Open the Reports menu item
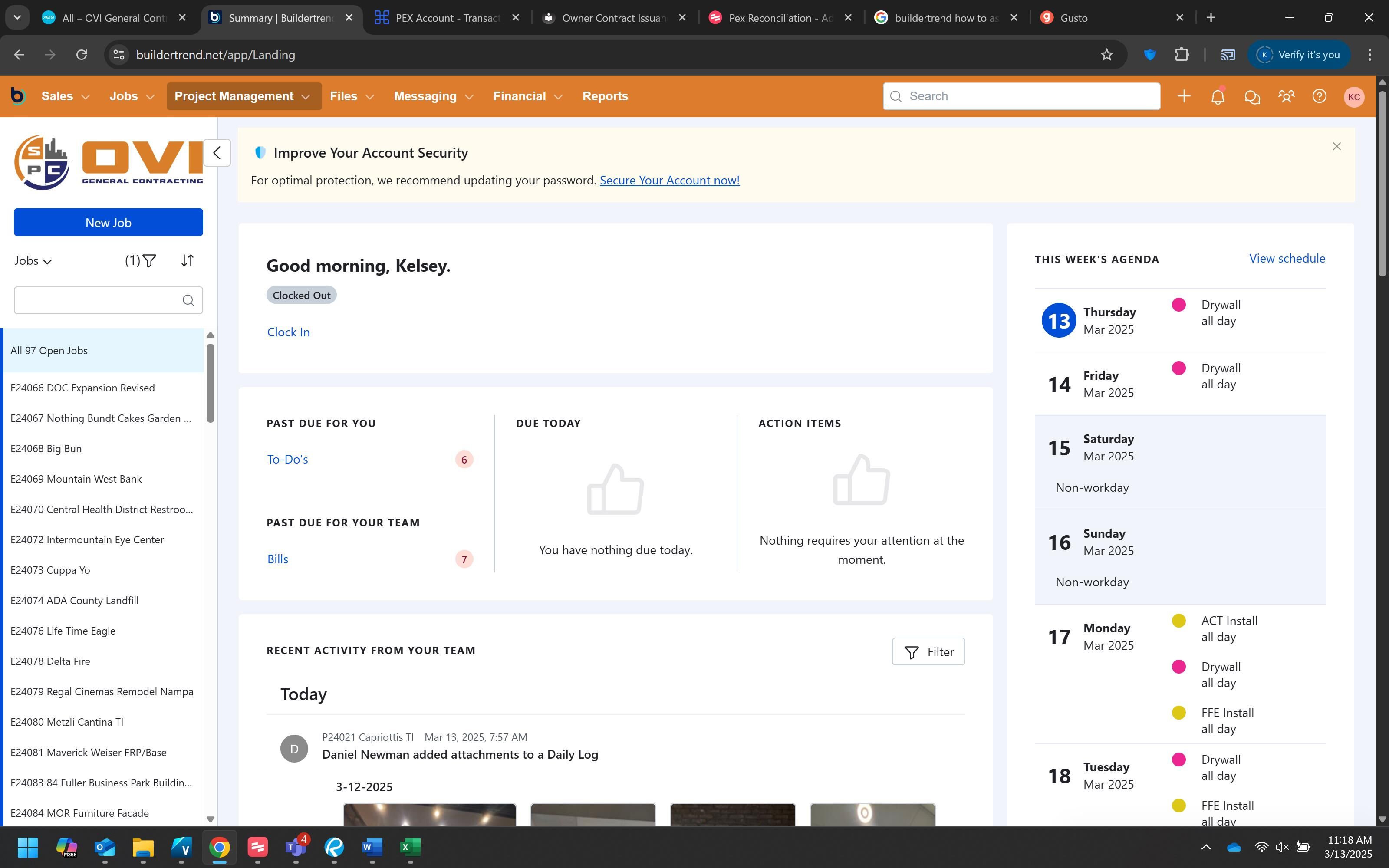Viewport: 1389px width, 868px height. click(x=604, y=96)
